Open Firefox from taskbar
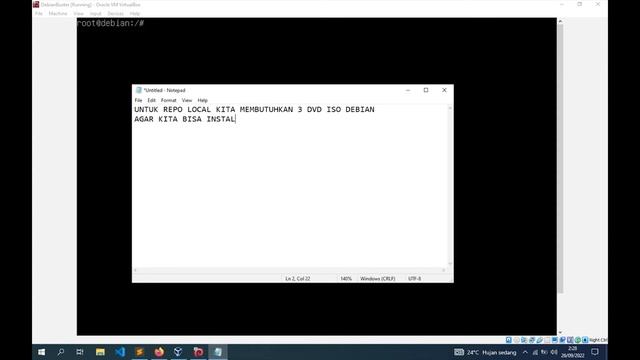 [159, 352]
